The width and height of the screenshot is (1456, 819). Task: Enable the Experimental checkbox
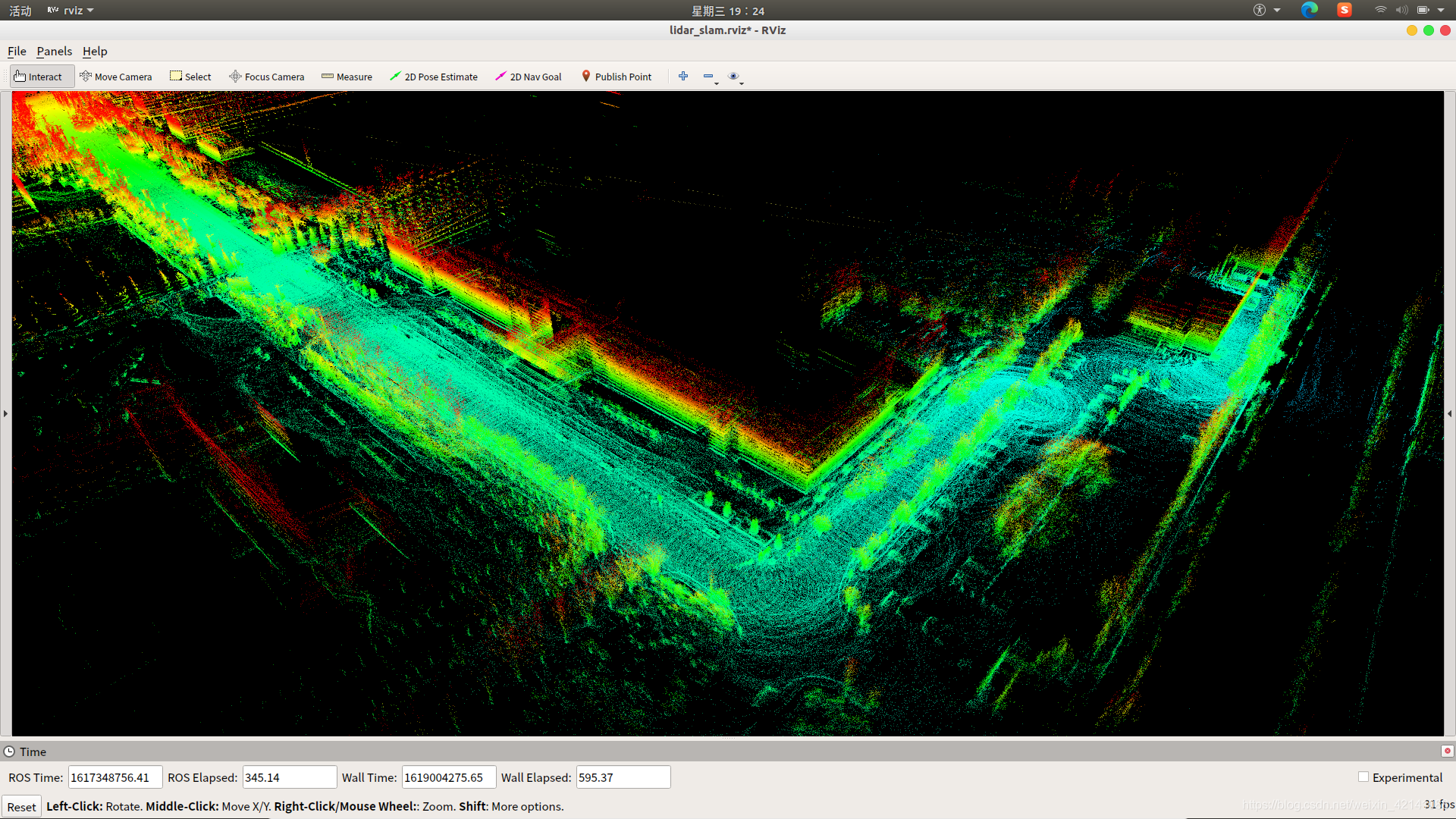(x=1363, y=777)
